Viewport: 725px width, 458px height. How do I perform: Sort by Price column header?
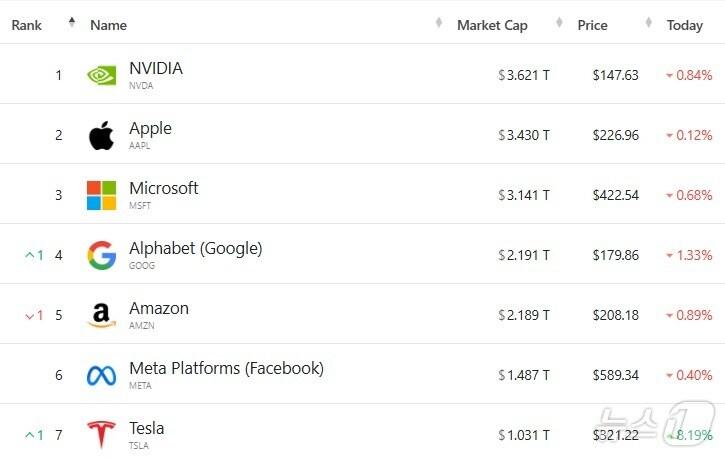(592, 25)
